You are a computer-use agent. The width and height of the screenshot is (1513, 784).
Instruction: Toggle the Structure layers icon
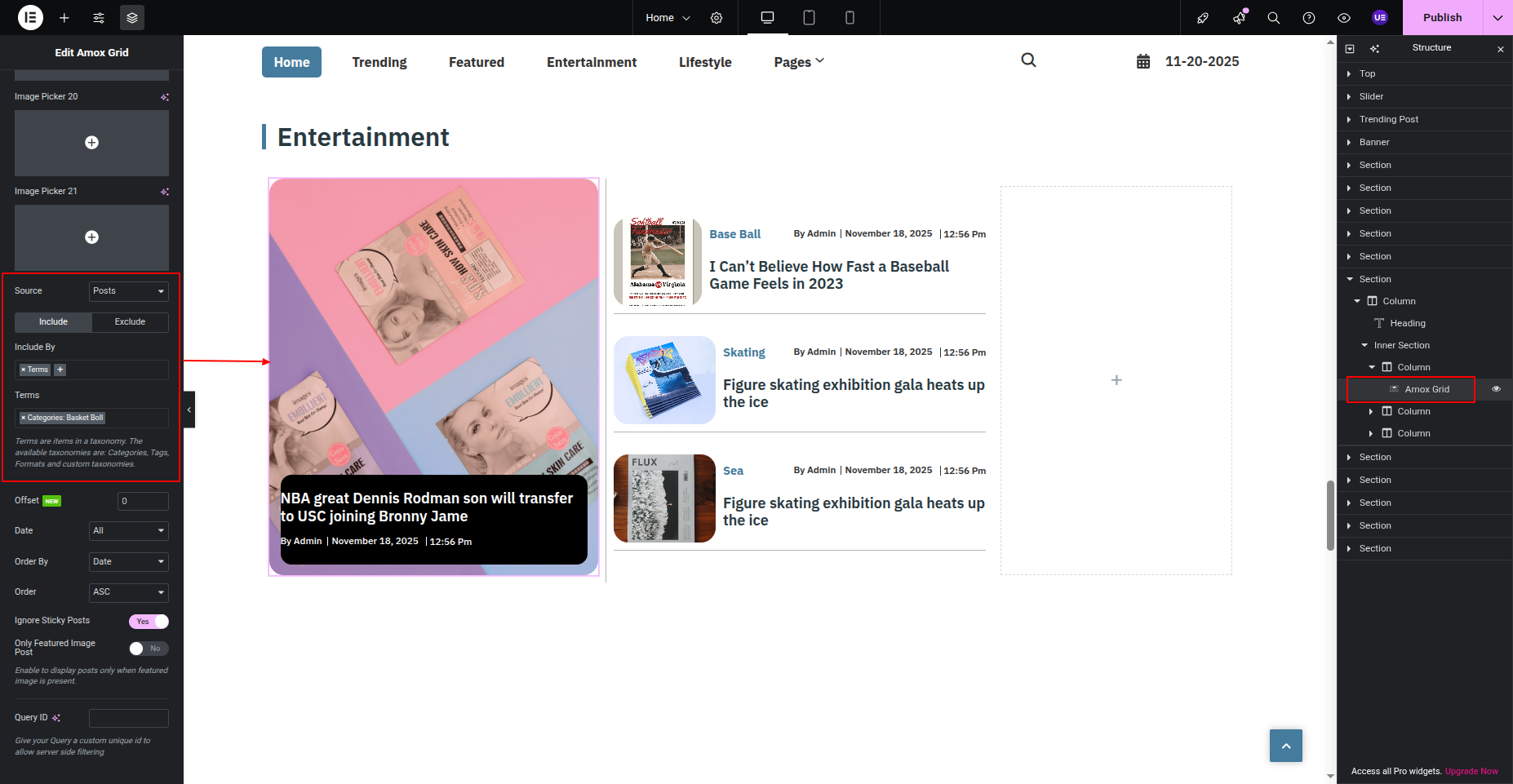pyautogui.click(x=132, y=17)
